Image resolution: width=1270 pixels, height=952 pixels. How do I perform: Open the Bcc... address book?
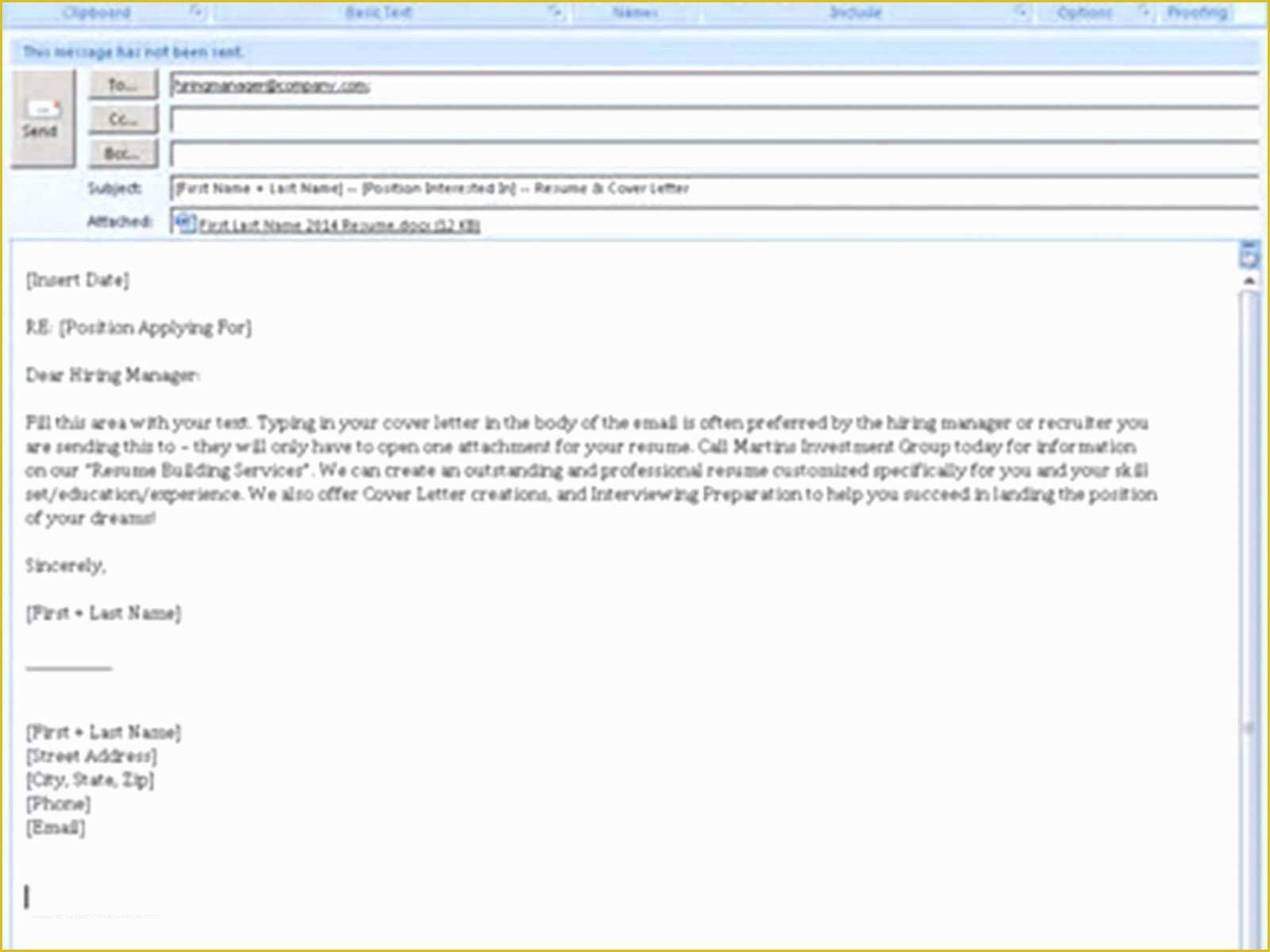123,154
